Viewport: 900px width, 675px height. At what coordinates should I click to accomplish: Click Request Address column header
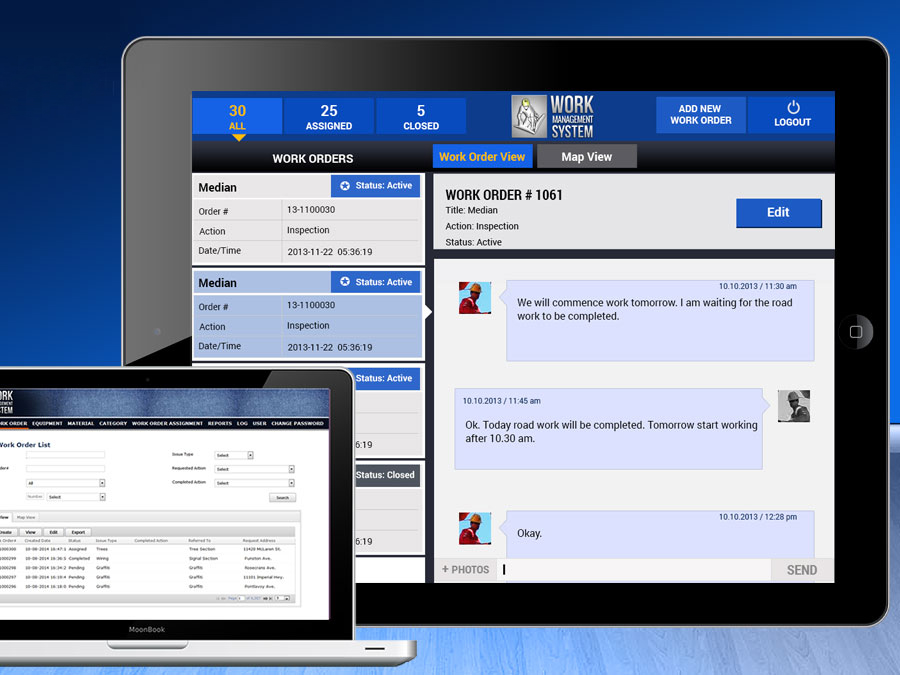click(259, 541)
